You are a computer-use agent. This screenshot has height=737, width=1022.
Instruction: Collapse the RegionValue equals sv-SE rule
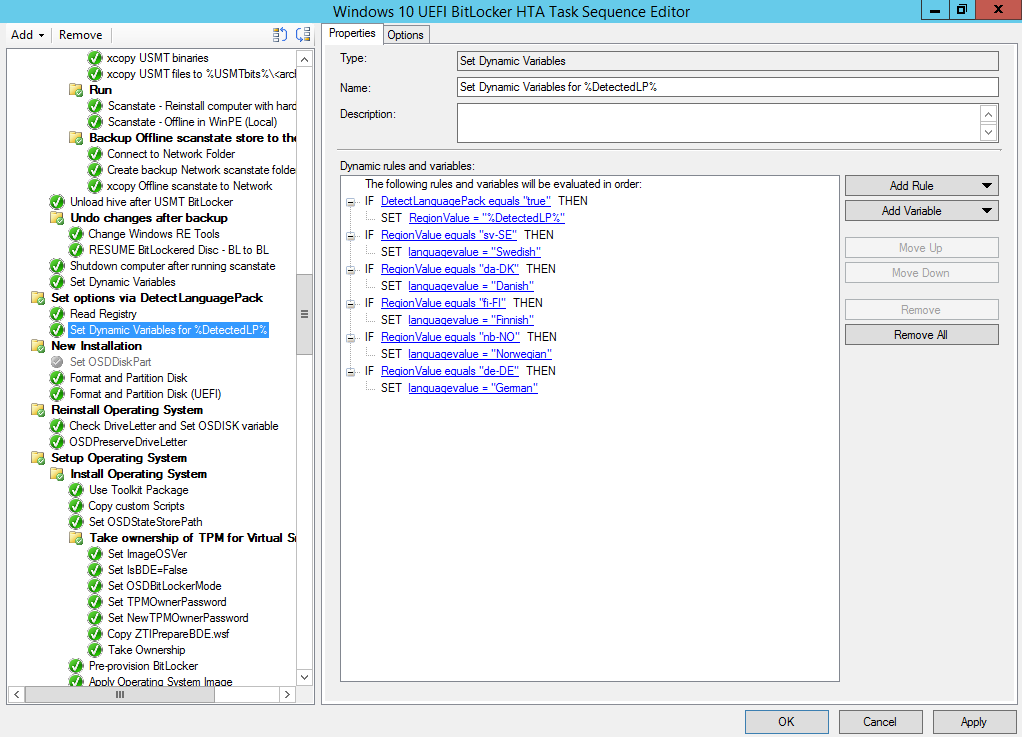coord(351,236)
